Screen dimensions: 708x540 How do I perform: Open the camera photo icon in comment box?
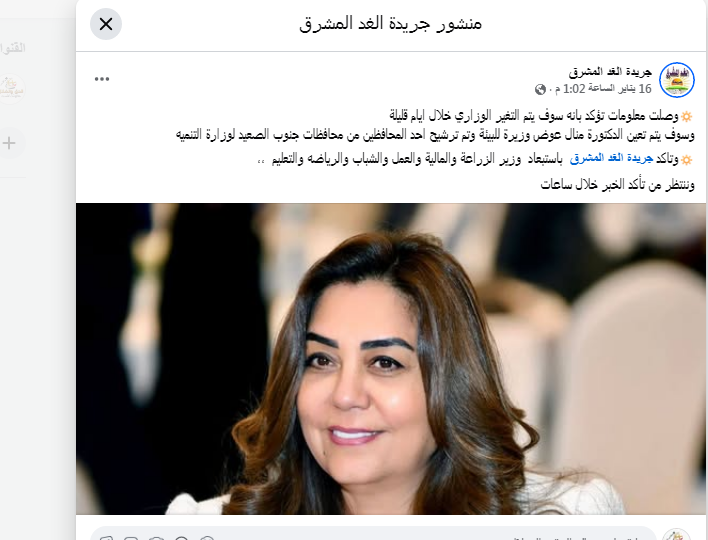click(156, 538)
